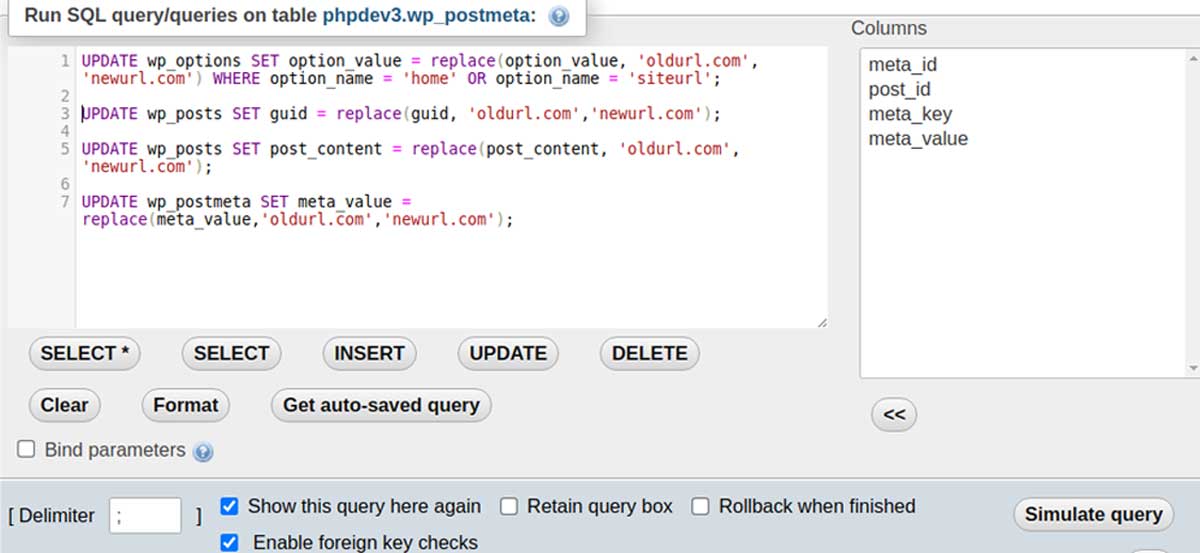Get the auto-saved query
Screen dimensions: 1200x553
(x=381, y=405)
